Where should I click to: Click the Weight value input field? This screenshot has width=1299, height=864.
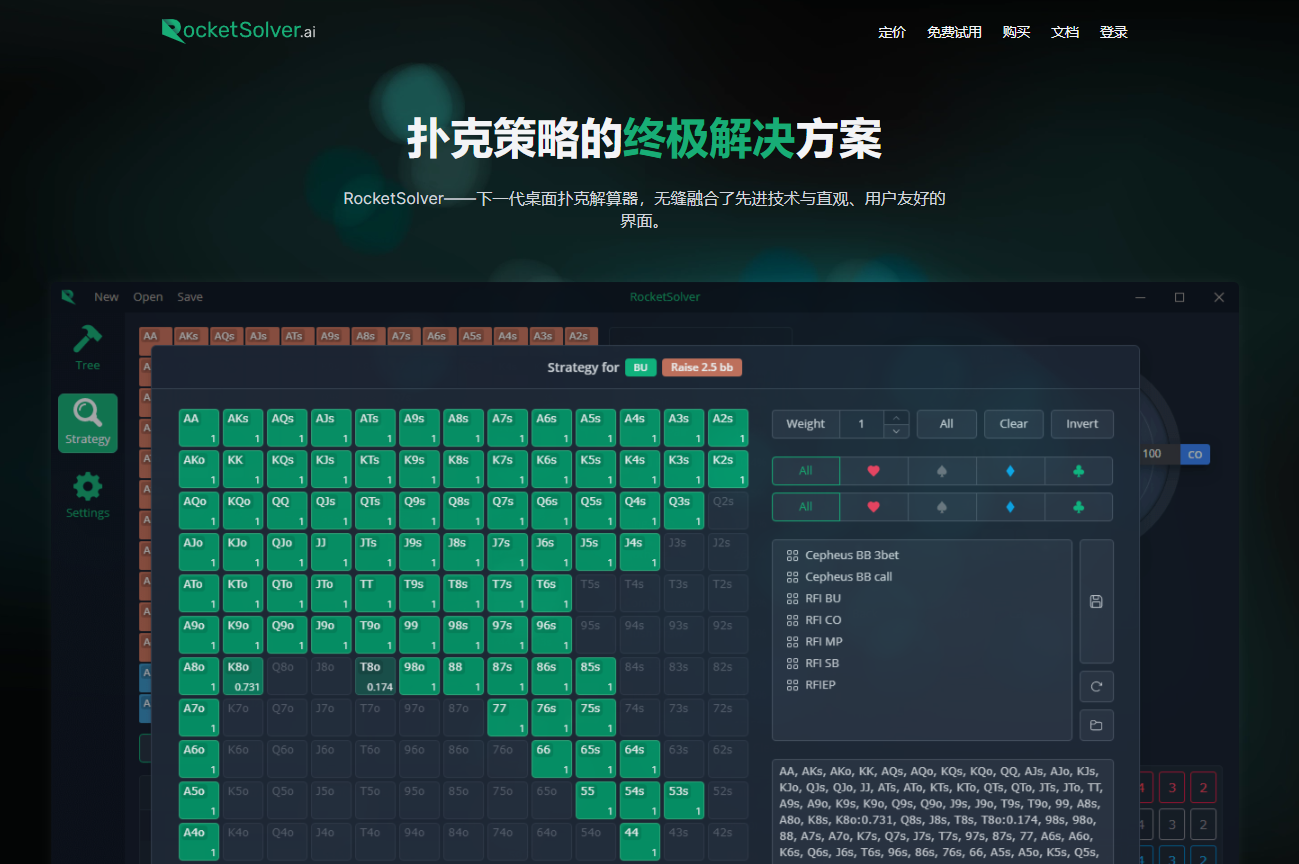click(x=862, y=424)
